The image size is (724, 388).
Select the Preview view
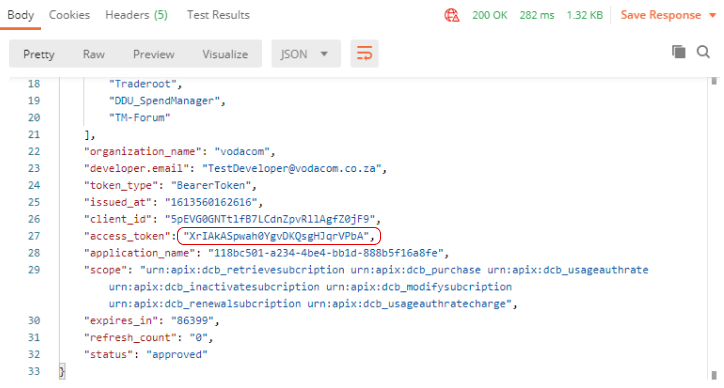(x=154, y=54)
